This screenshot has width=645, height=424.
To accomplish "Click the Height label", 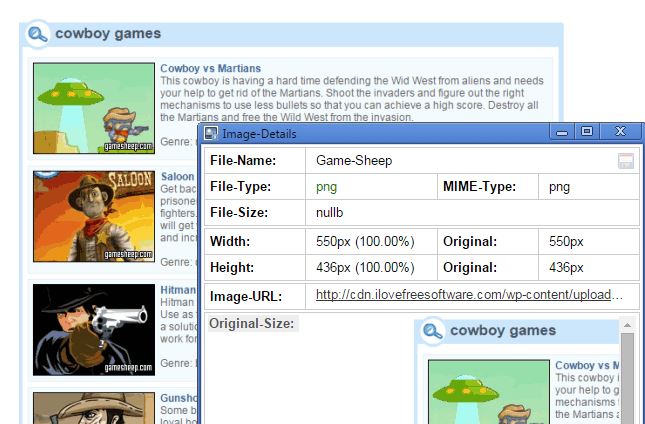I will (x=232, y=267).
